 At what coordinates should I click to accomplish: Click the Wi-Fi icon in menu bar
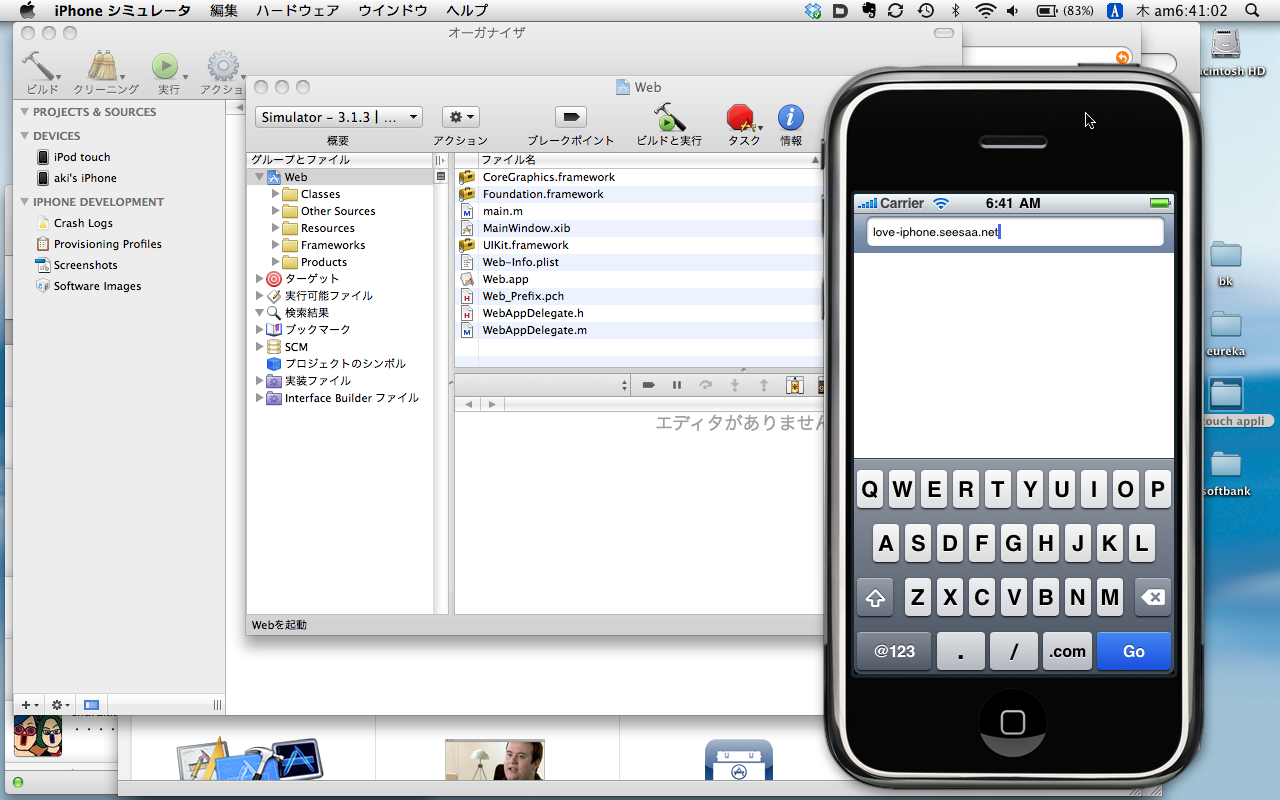(x=986, y=11)
